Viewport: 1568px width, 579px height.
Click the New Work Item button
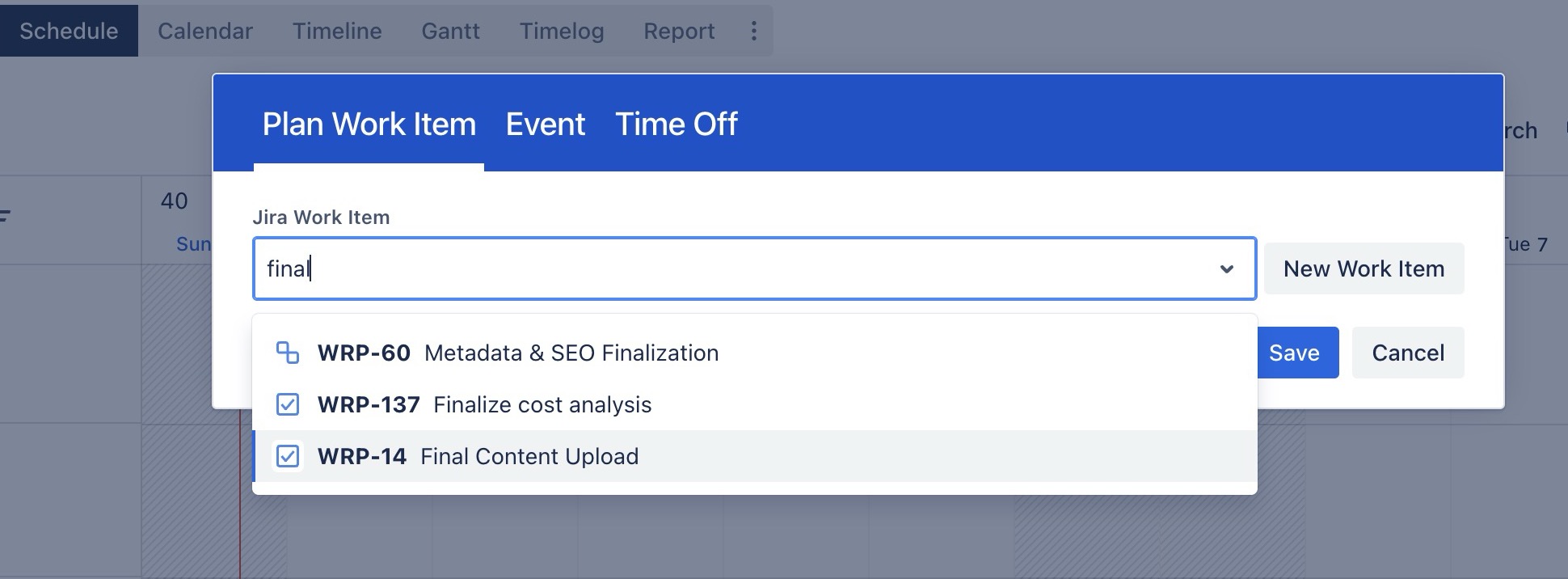pyautogui.click(x=1364, y=268)
